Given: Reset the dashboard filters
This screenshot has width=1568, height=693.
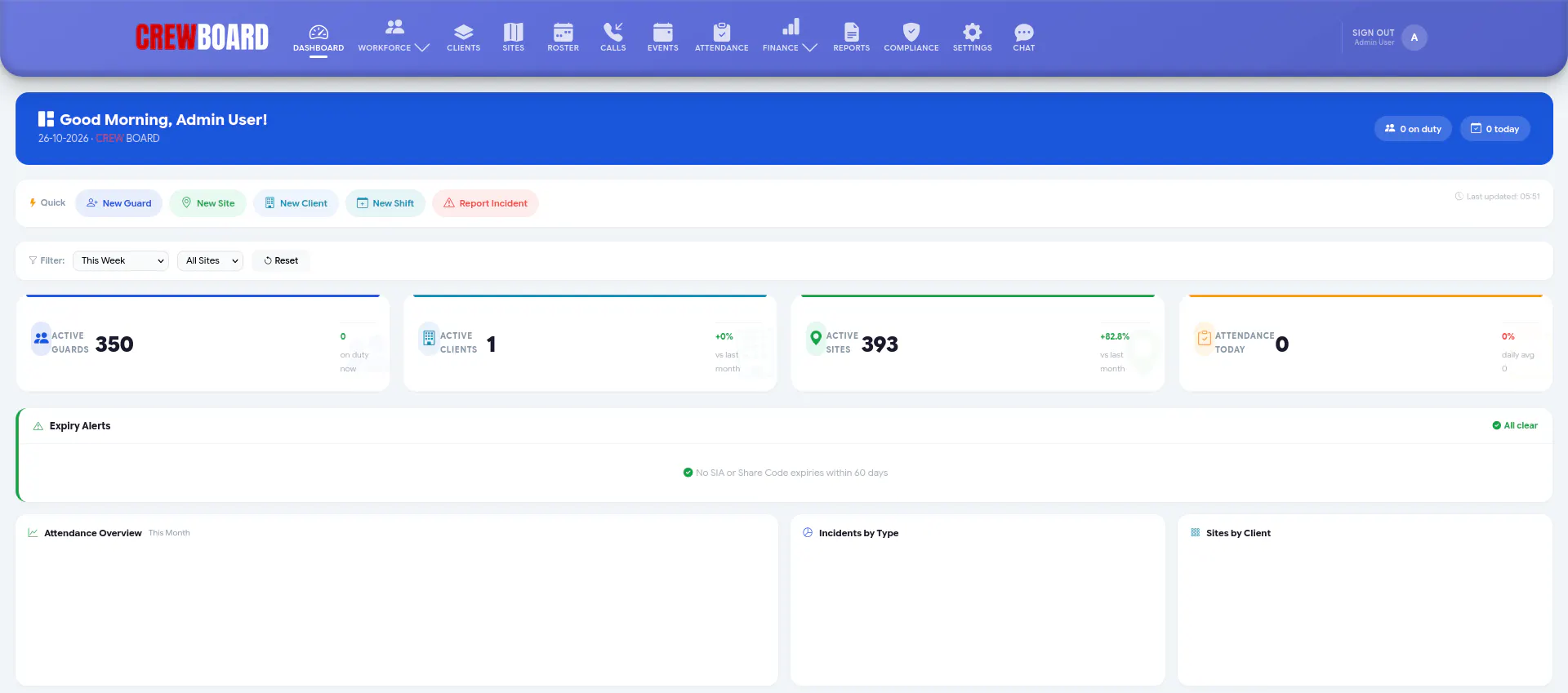Looking at the screenshot, I should (x=281, y=260).
